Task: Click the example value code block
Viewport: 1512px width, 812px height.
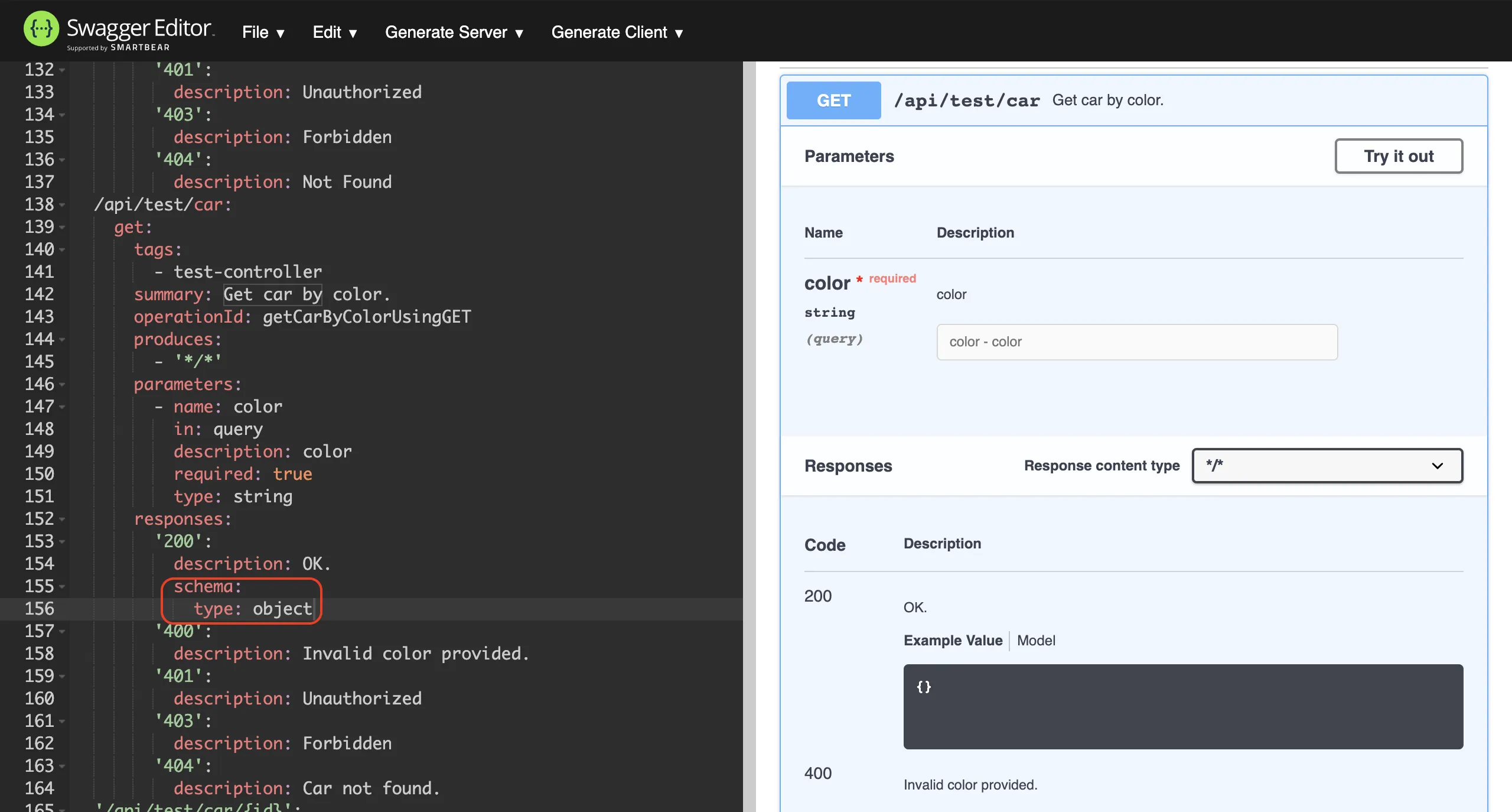Action: [1182, 707]
